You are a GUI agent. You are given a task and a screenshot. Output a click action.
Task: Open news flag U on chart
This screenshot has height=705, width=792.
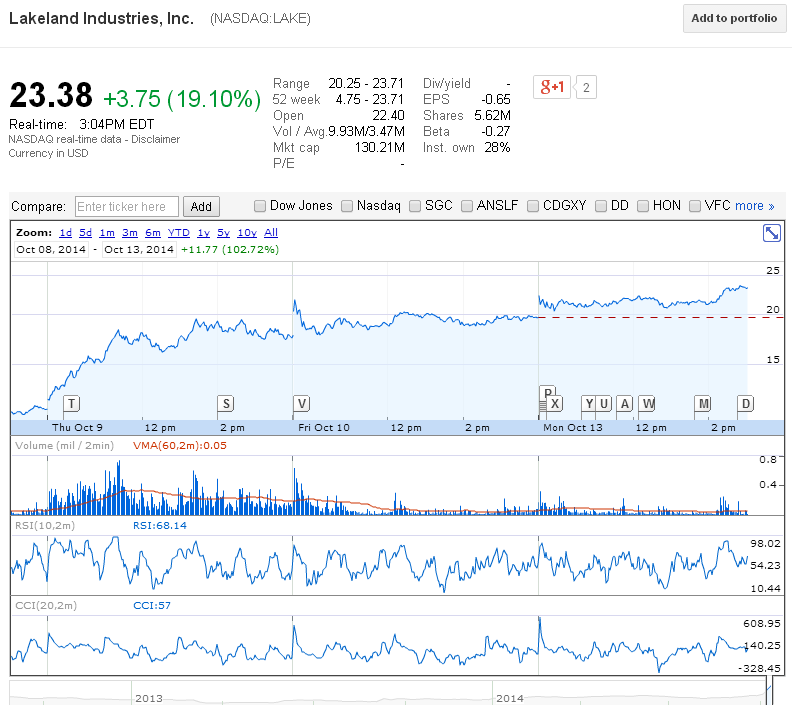pyautogui.click(x=604, y=404)
